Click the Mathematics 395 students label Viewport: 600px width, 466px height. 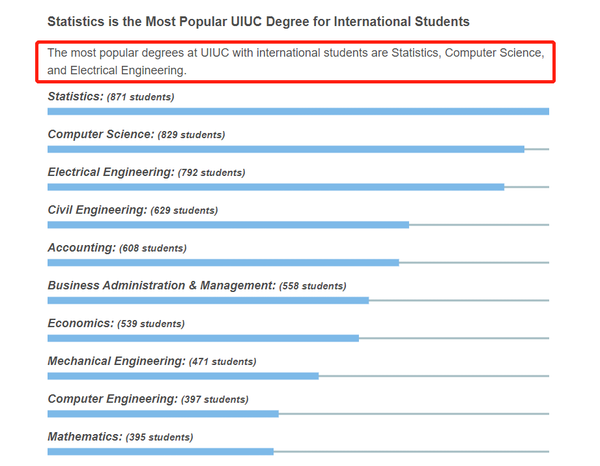click(120, 437)
